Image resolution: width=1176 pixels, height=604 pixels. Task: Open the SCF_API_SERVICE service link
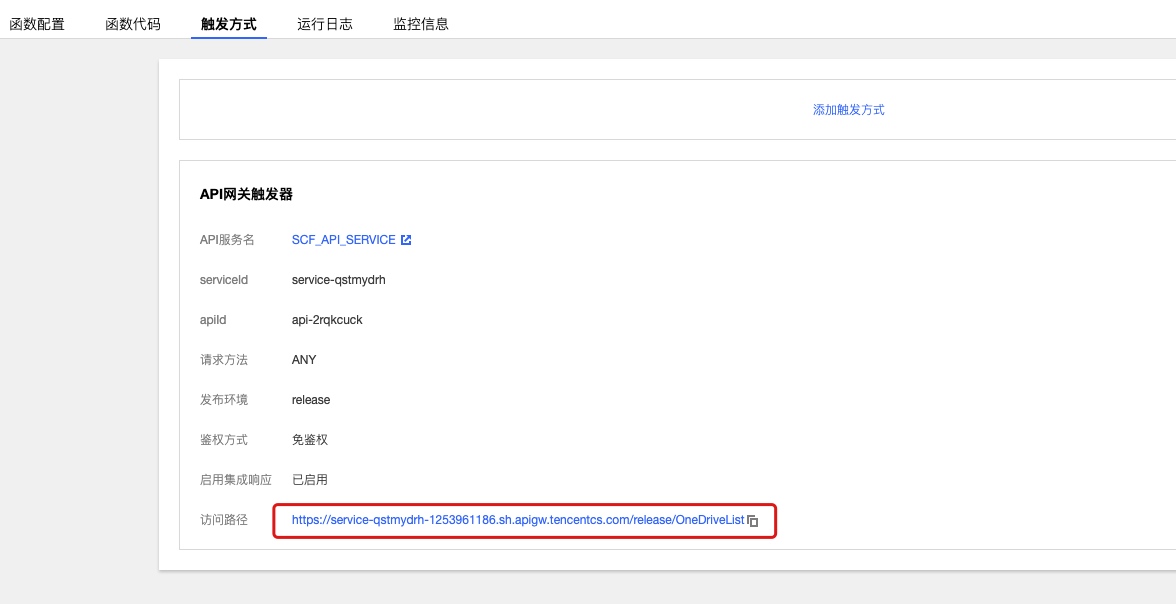click(x=343, y=240)
